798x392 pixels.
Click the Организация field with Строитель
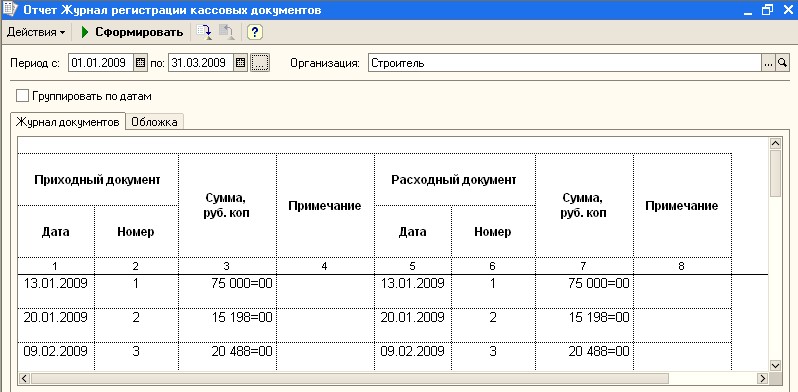tap(565, 63)
